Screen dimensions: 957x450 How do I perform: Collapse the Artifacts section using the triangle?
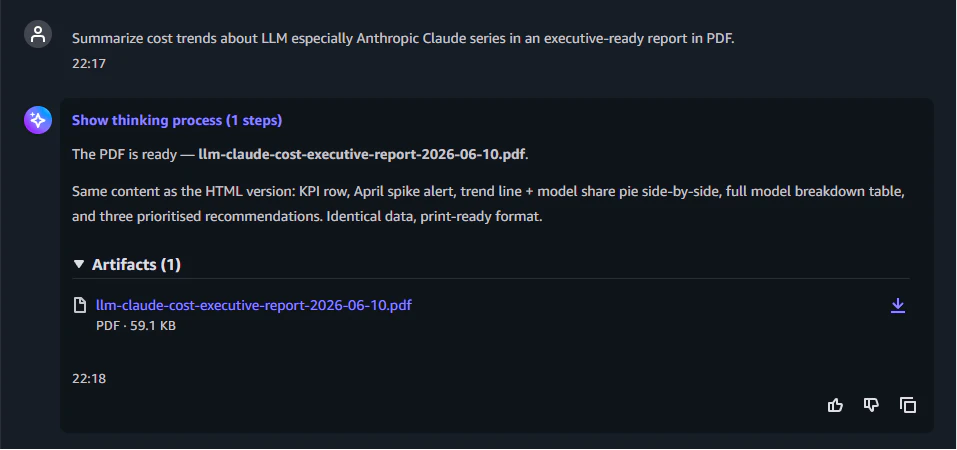79,264
